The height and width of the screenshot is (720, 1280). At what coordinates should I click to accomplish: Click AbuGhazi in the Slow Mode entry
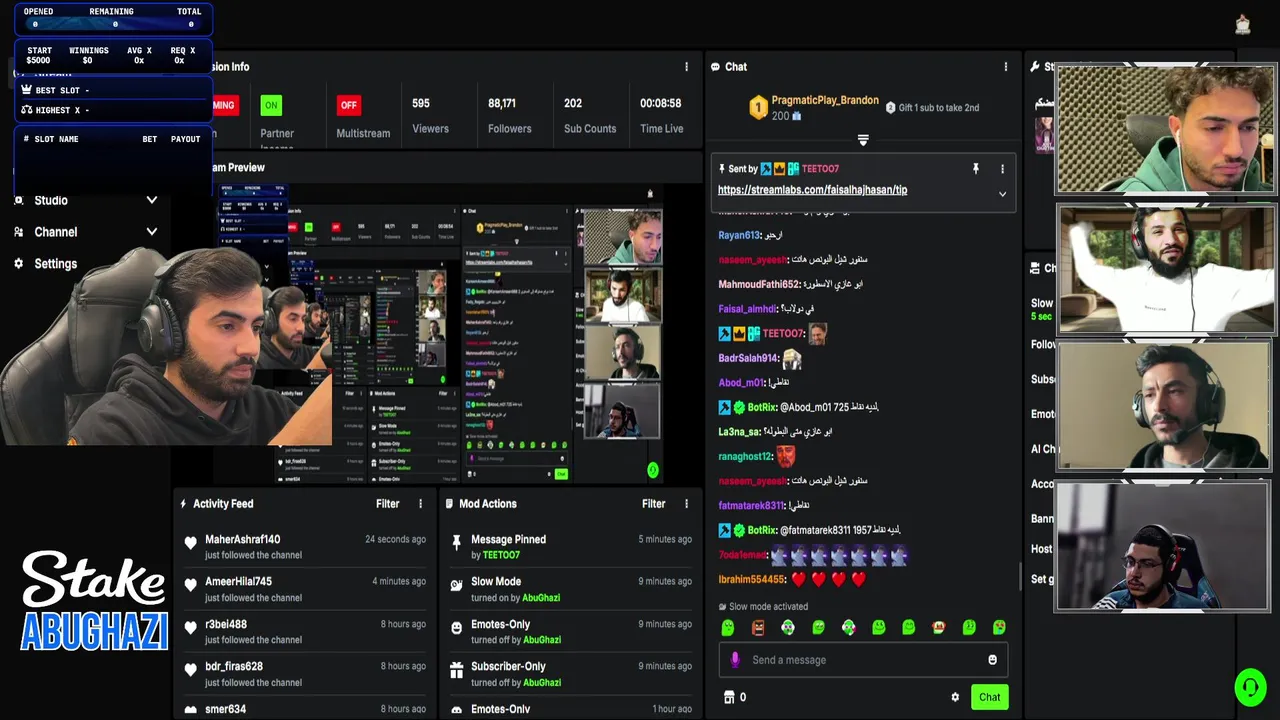(x=542, y=598)
